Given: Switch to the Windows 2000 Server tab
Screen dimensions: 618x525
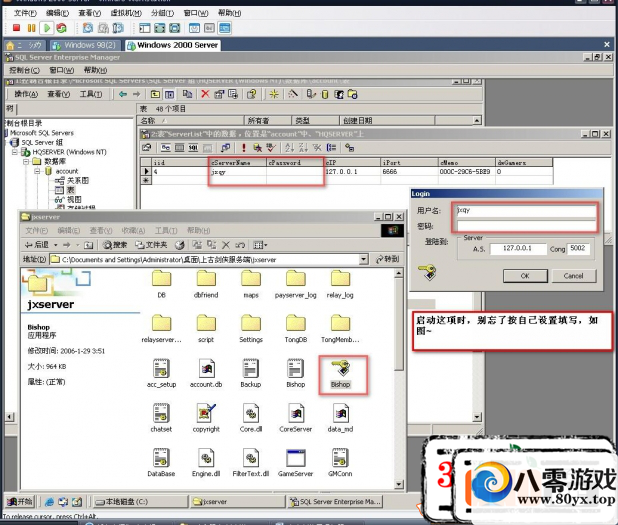Looking at the screenshot, I should coord(173,45).
